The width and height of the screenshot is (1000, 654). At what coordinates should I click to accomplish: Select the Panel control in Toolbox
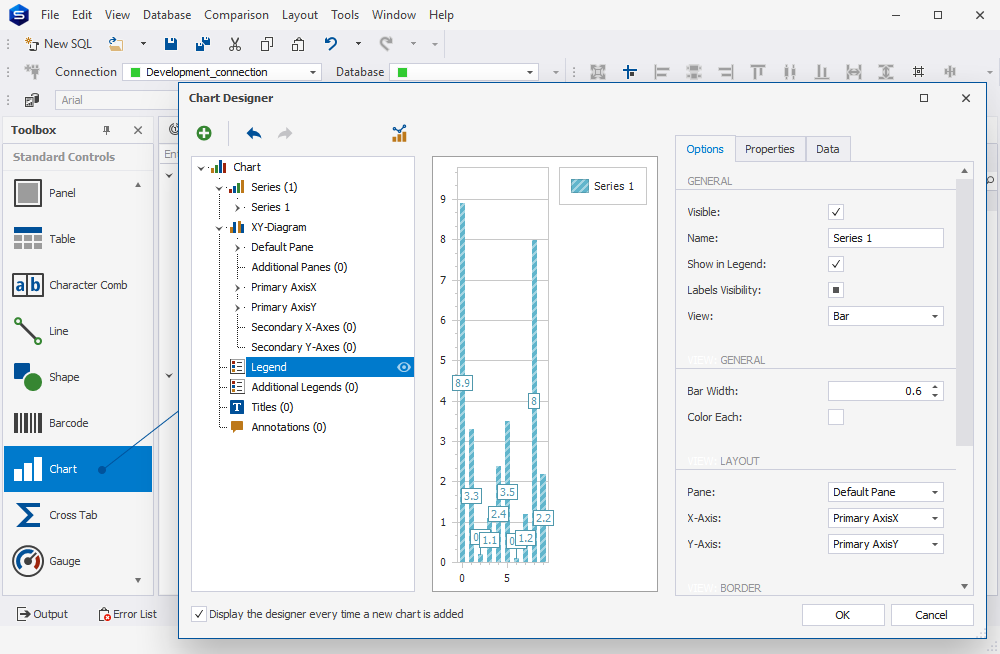[x=78, y=193]
